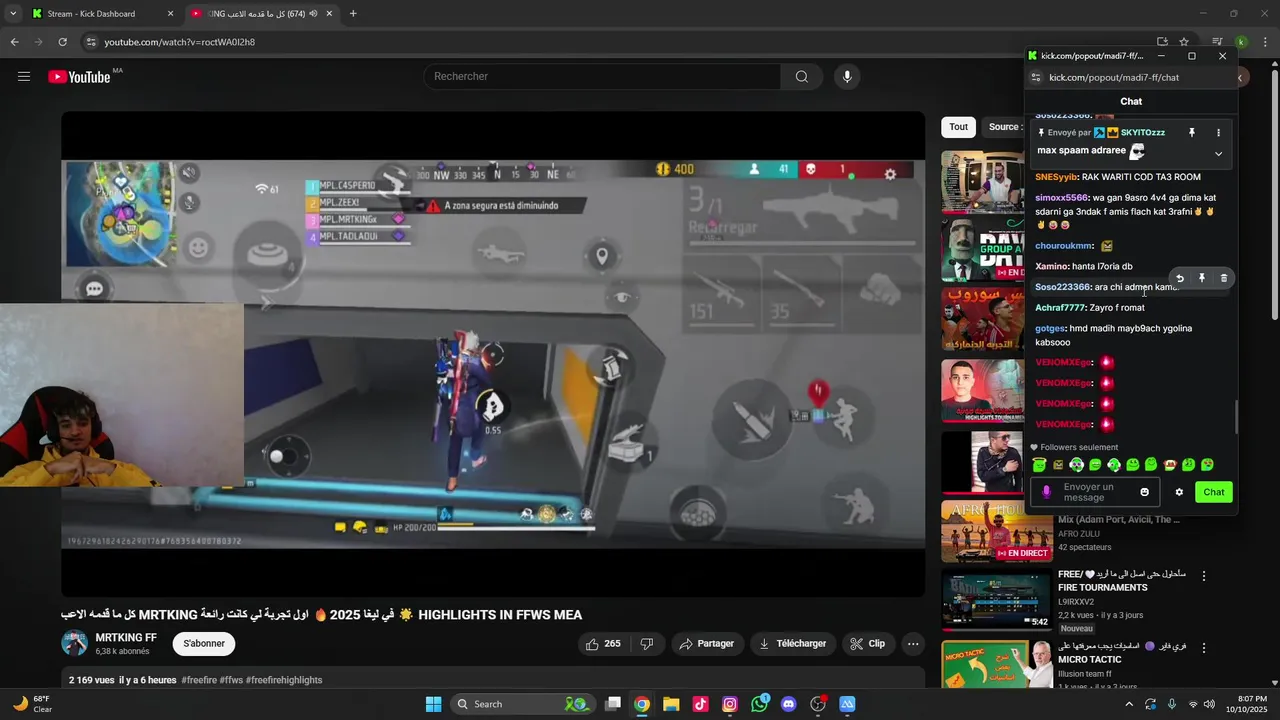View site information icon in address bar

91,42
